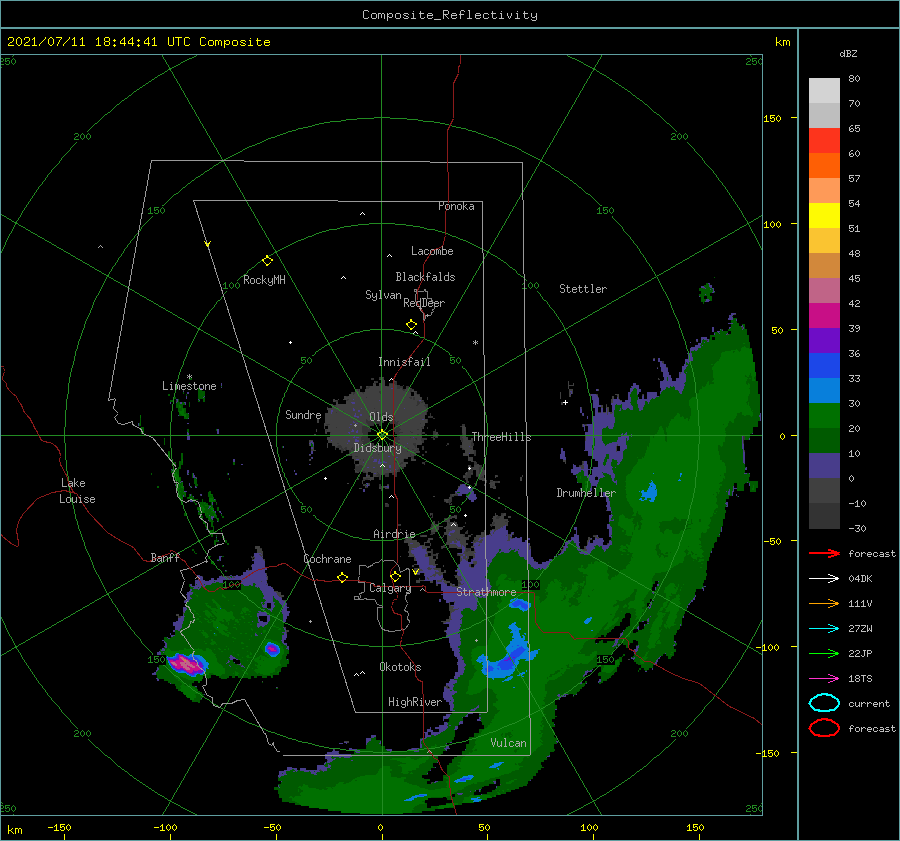Click the small purple storm cell southwest of Cochrane
The height and width of the screenshot is (841, 900).
272,649
